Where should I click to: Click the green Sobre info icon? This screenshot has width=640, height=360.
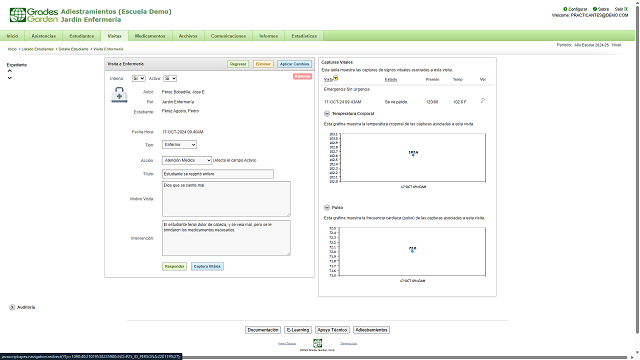(x=595, y=9)
